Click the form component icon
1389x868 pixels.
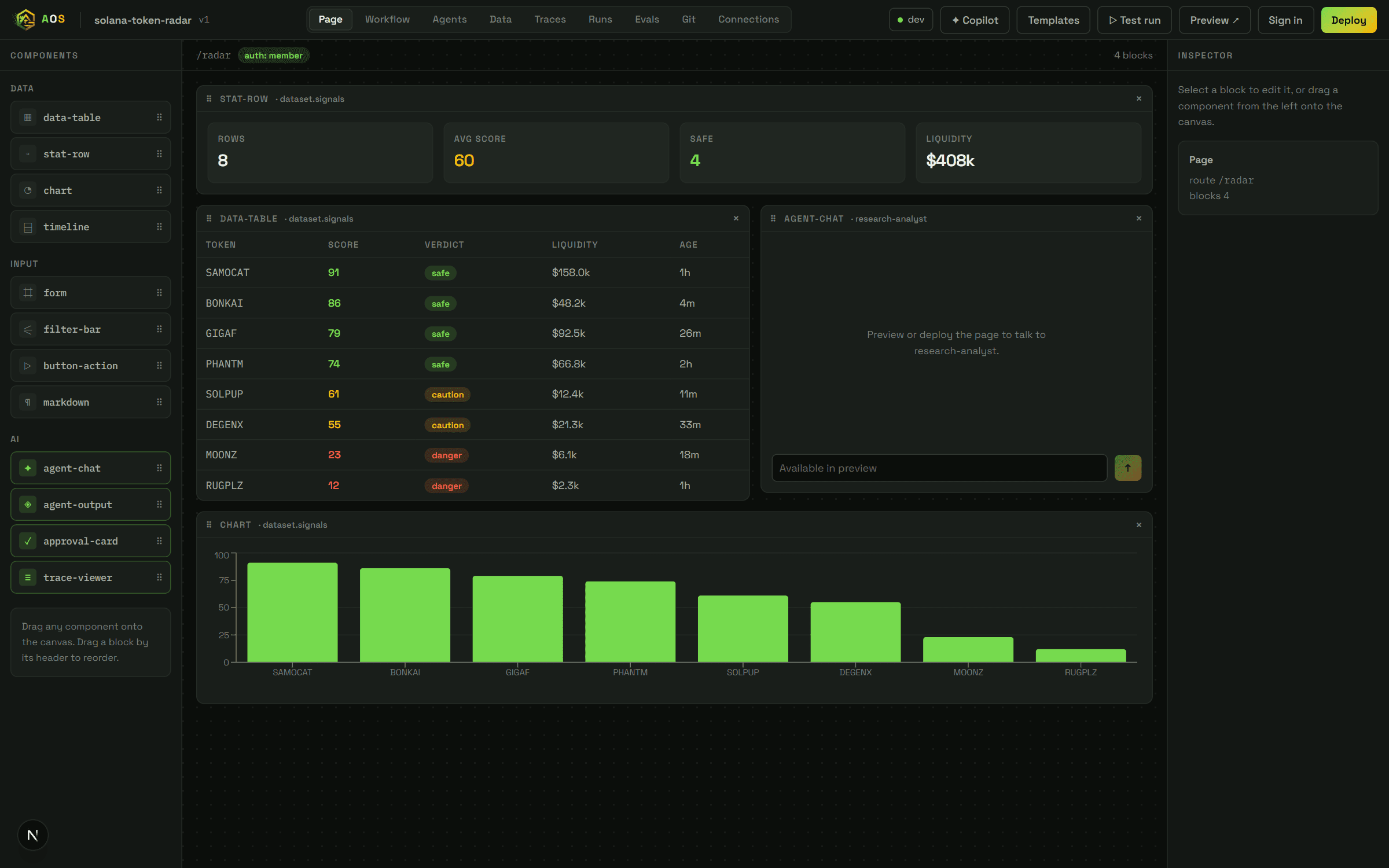[x=27, y=293]
